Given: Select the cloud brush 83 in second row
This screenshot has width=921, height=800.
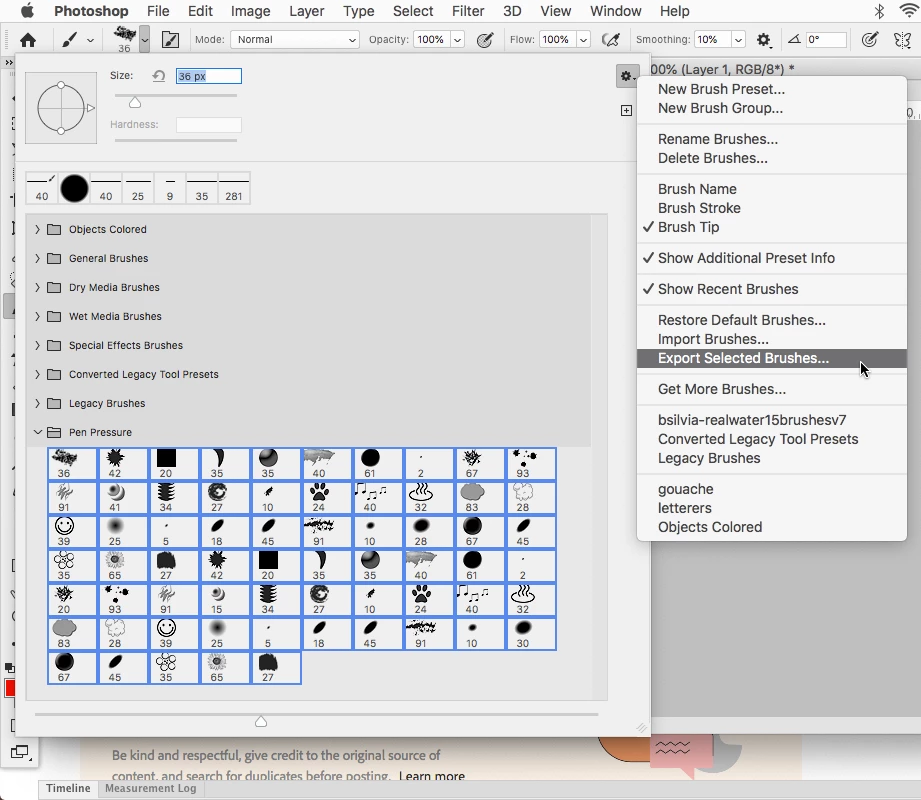Looking at the screenshot, I should [x=479, y=498].
